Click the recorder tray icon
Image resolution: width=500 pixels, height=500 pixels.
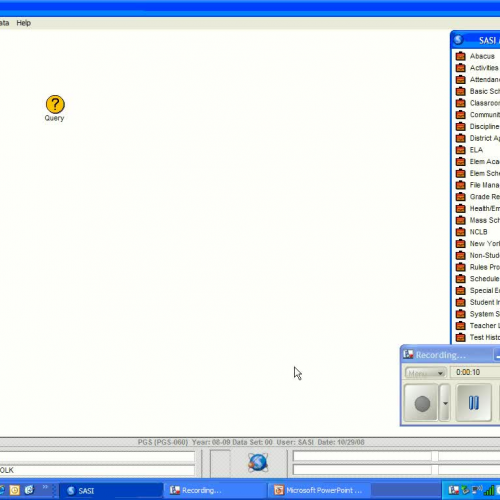453,490
